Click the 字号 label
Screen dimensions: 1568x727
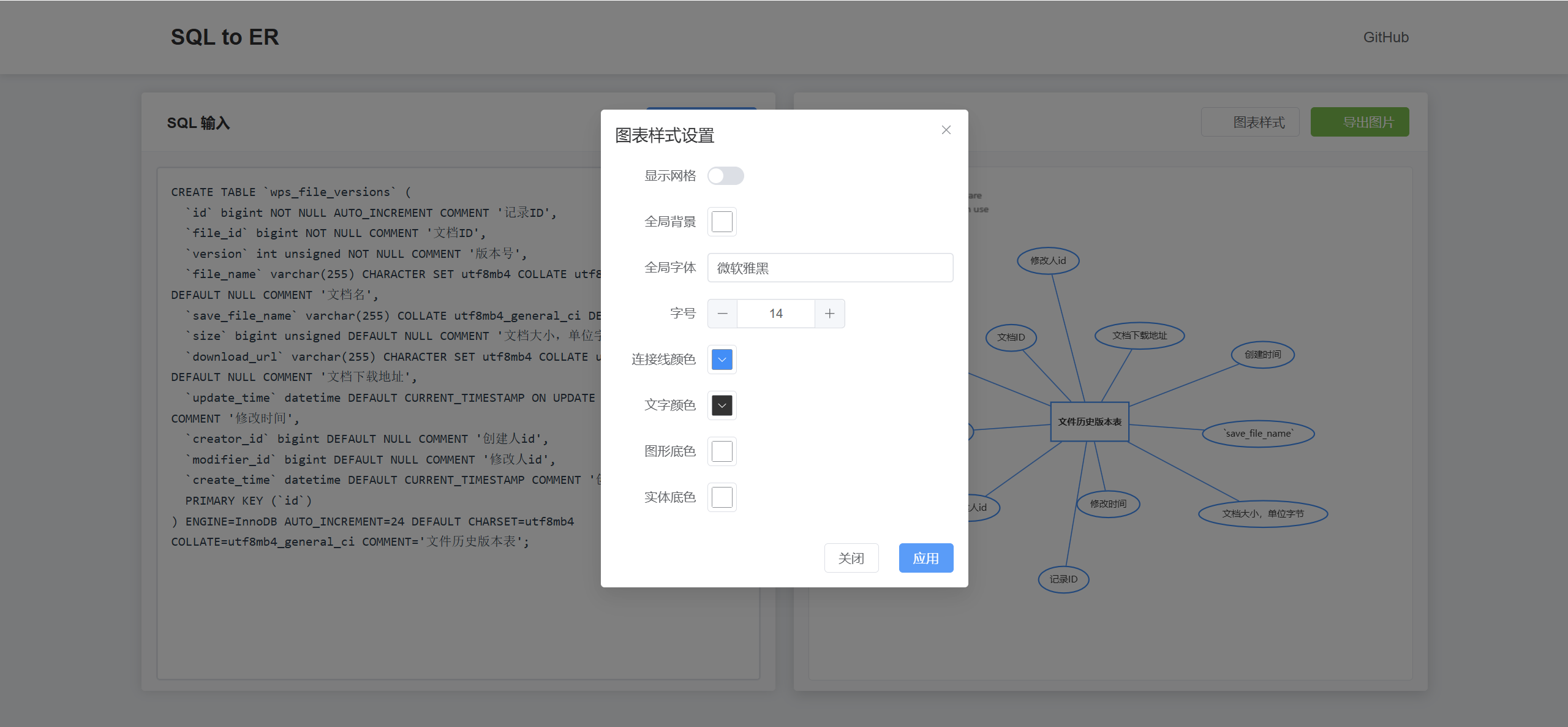coord(683,314)
